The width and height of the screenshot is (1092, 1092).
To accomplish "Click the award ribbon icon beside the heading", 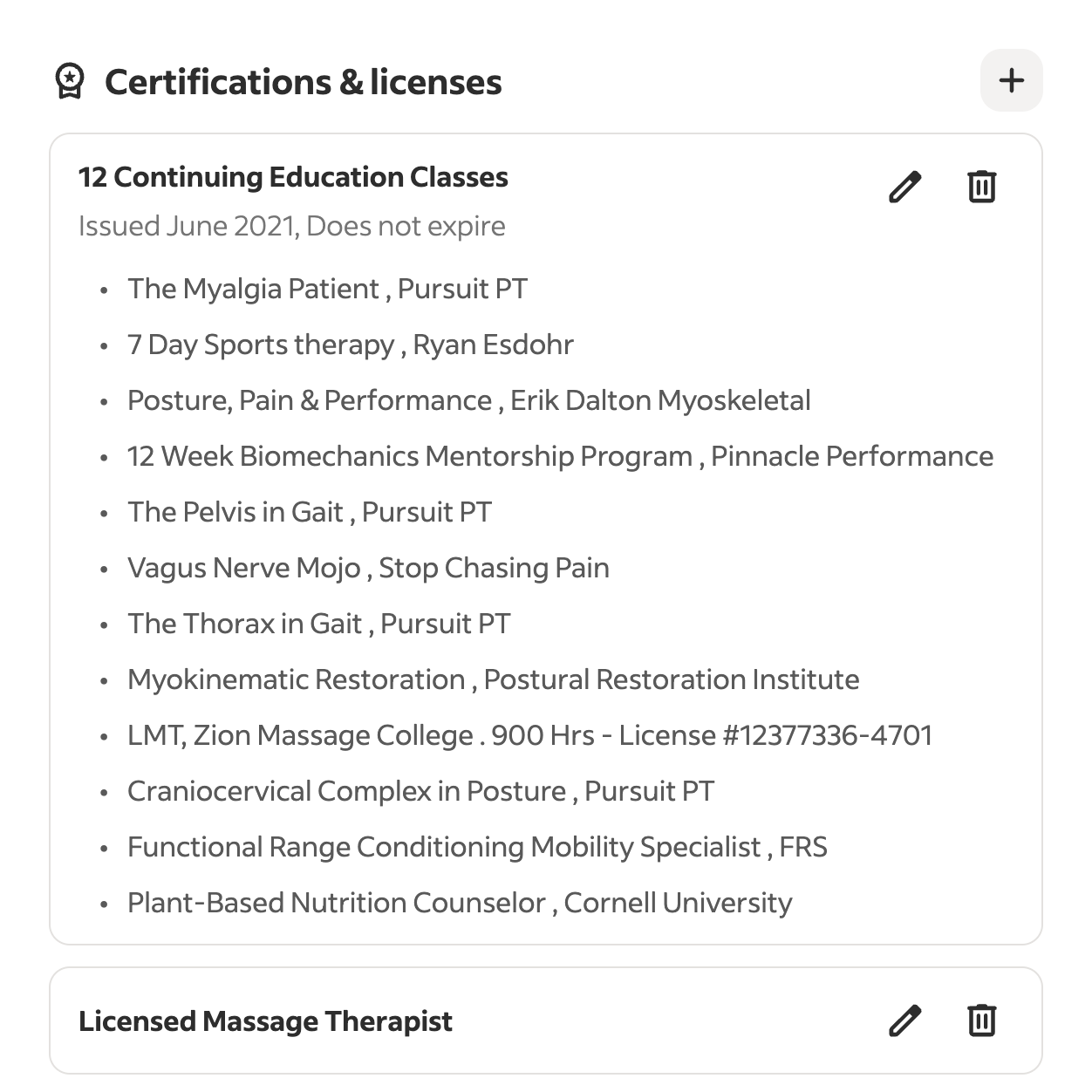I will point(70,81).
